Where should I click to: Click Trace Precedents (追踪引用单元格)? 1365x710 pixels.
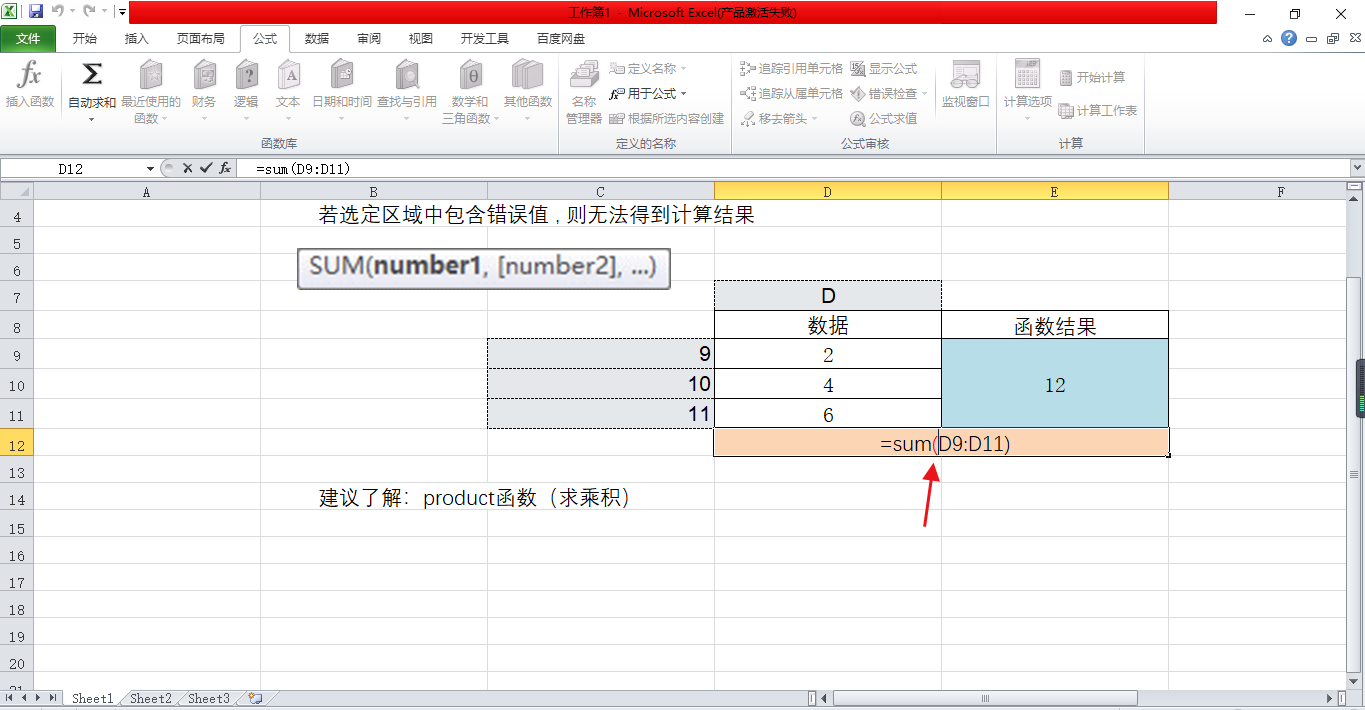click(791, 68)
